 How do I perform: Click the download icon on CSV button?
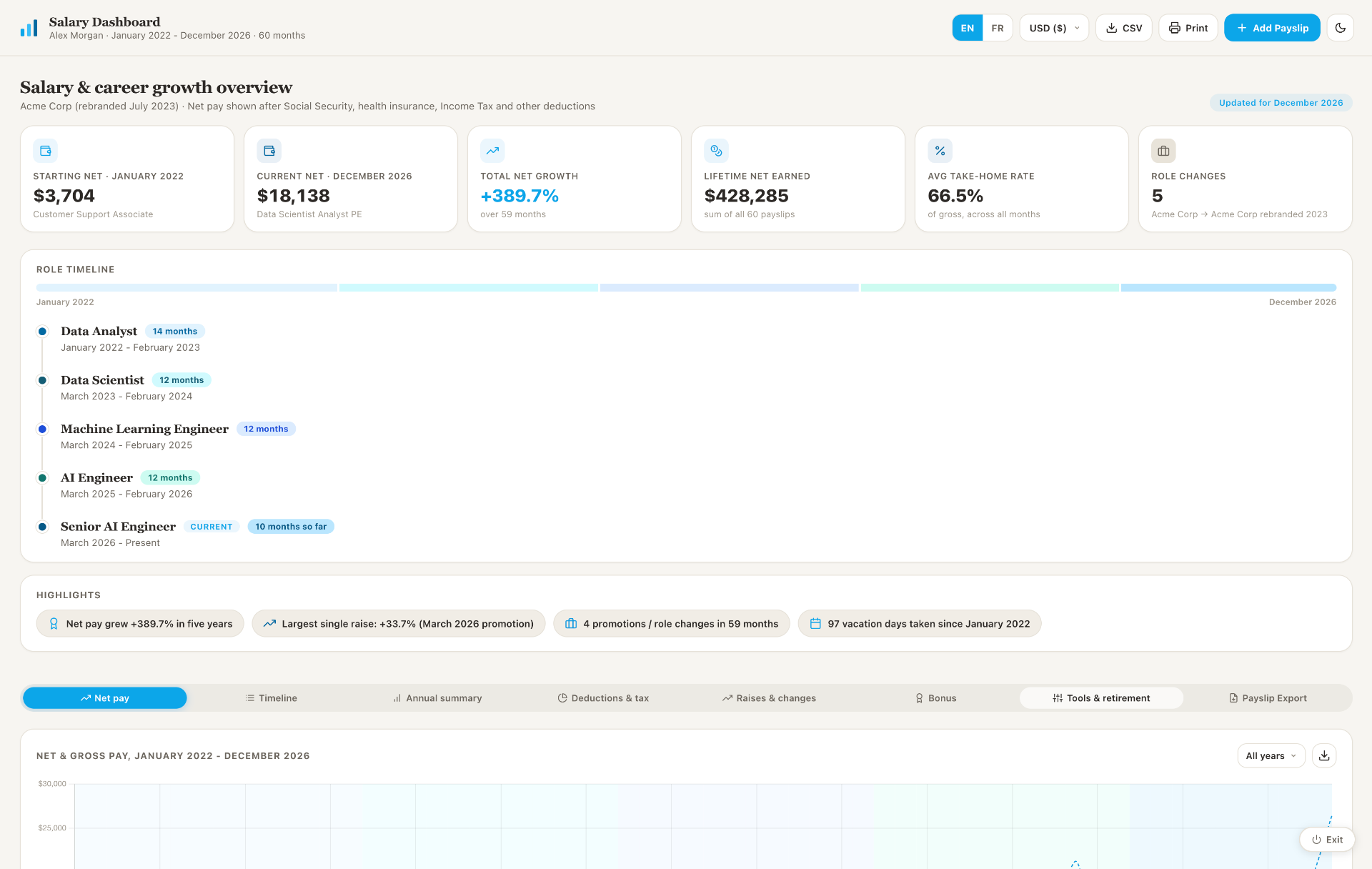coord(1111,28)
